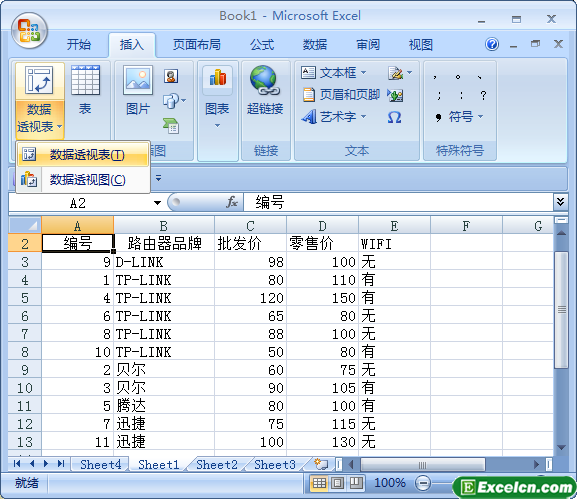Click the Insert Function fx icon

coord(232,202)
